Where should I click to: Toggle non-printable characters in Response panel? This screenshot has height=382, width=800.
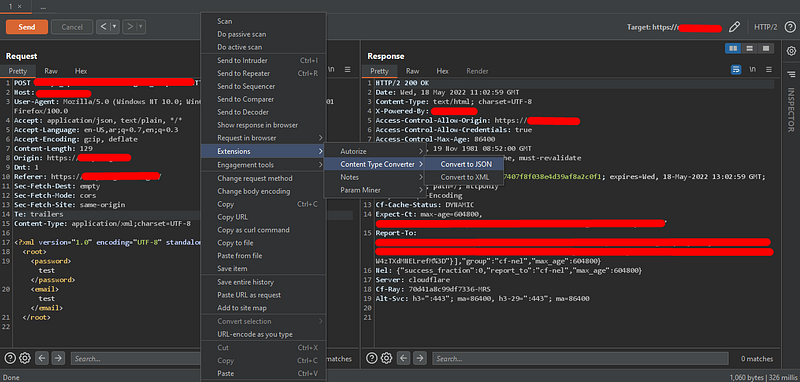click(753, 70)
